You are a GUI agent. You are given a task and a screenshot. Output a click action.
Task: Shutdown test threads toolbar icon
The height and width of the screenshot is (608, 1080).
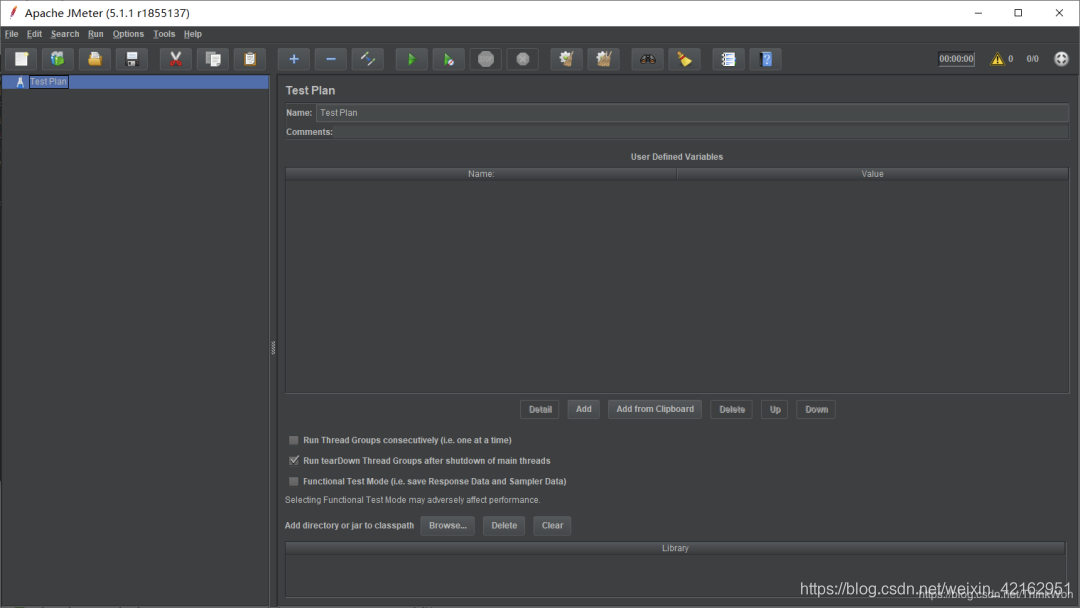click(x=523, y=59)
